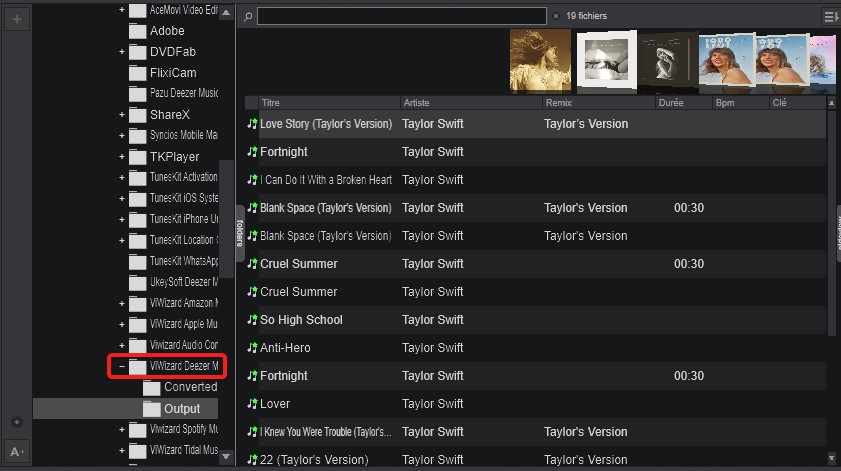Click the DVDFab folder icon

tap(138, 52)
